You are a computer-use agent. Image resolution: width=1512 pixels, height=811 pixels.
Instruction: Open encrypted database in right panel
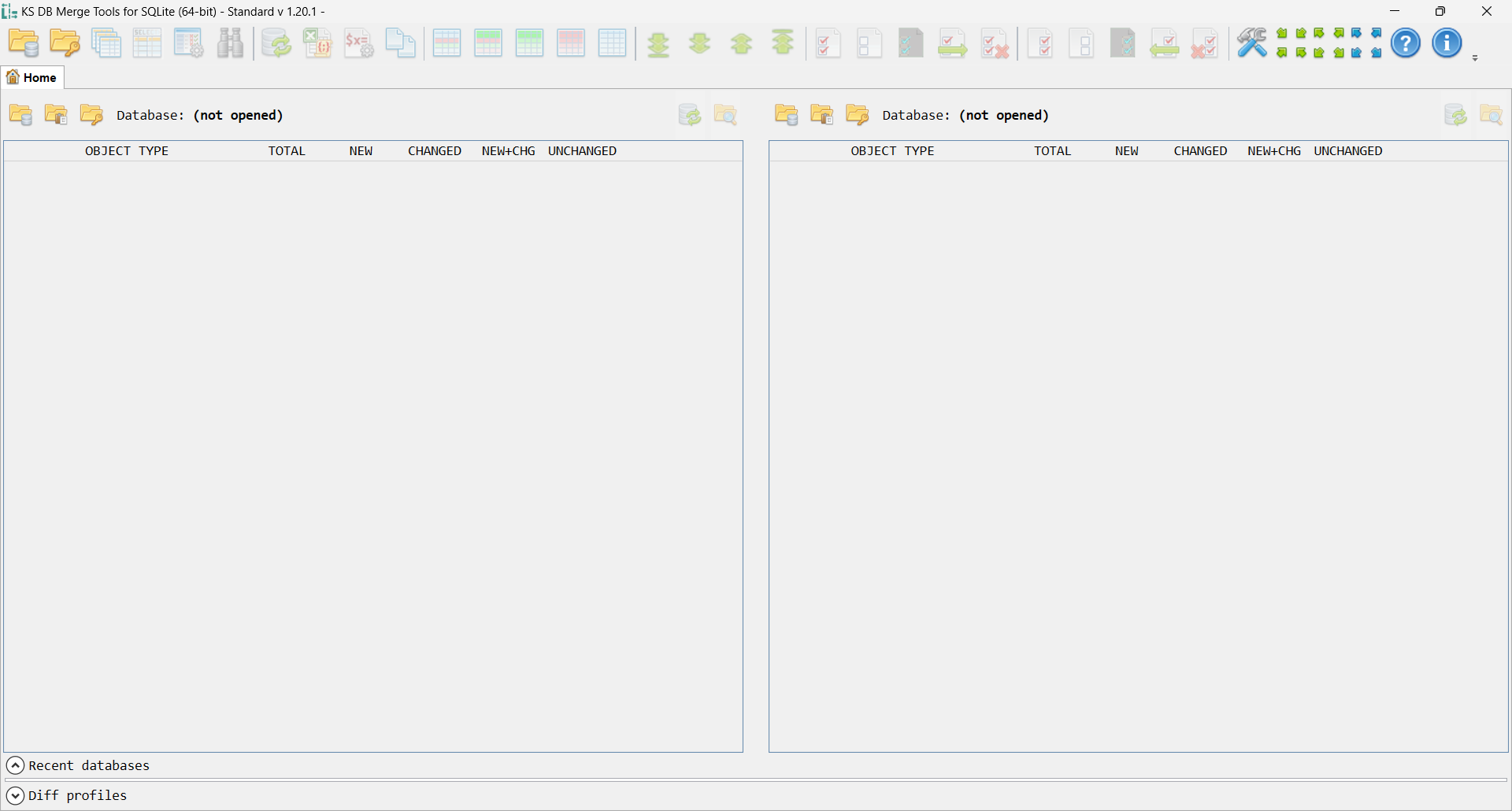pyautogui.click(x=857, y=115)
